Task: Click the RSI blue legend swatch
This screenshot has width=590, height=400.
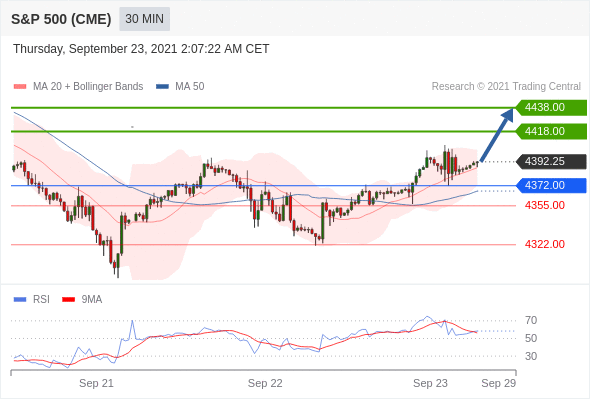Action: 20,300
